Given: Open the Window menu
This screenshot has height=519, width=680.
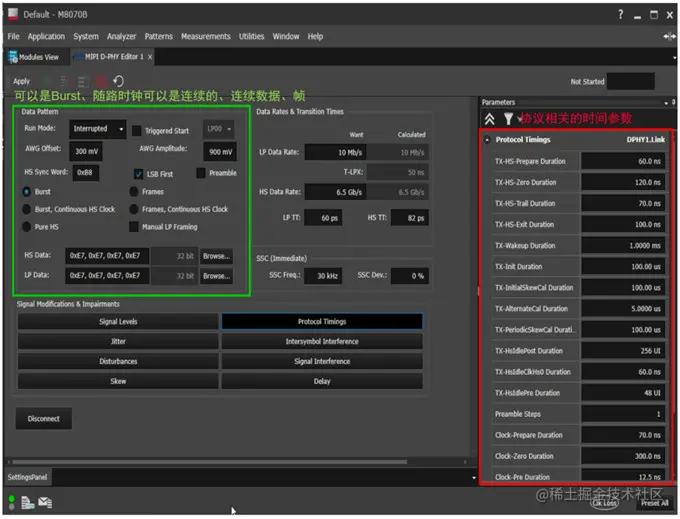Looking at the screenshot, I should tap(286, 36).
